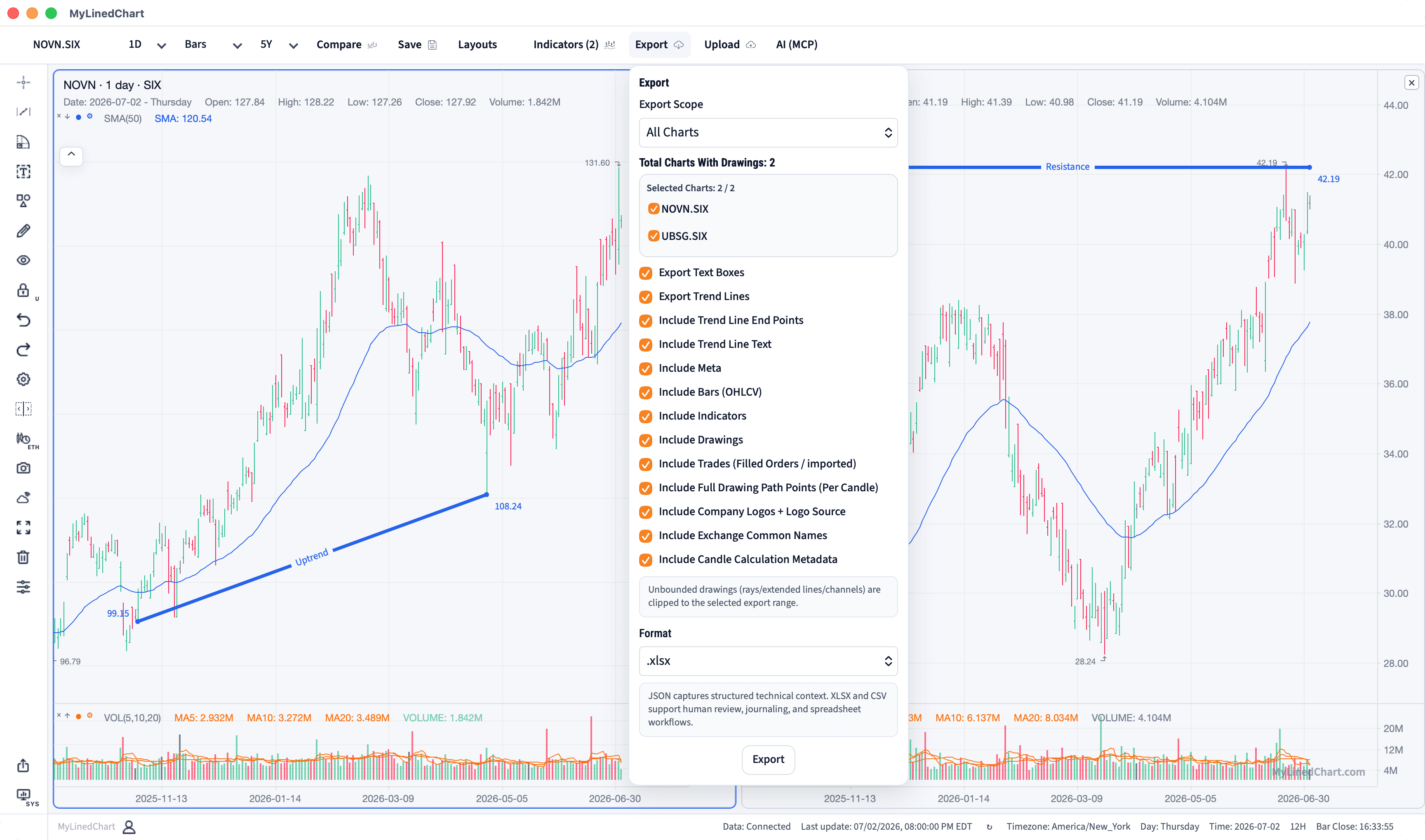Open the Export Scope All Charts dropdown

click(768, 132)
